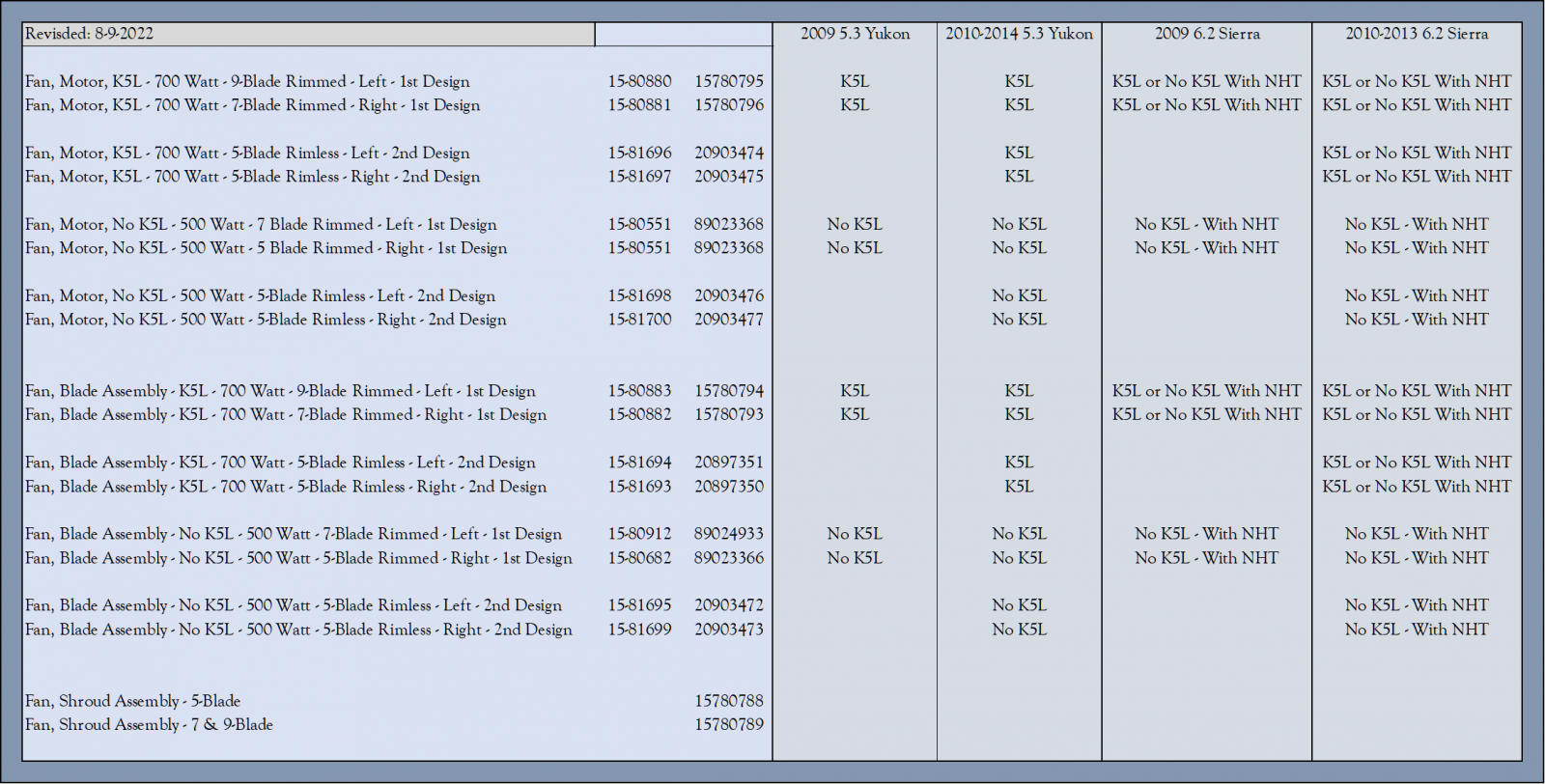Select part number 15-80882
This screenshot has width=1545, height=784.
coord(639,414)
